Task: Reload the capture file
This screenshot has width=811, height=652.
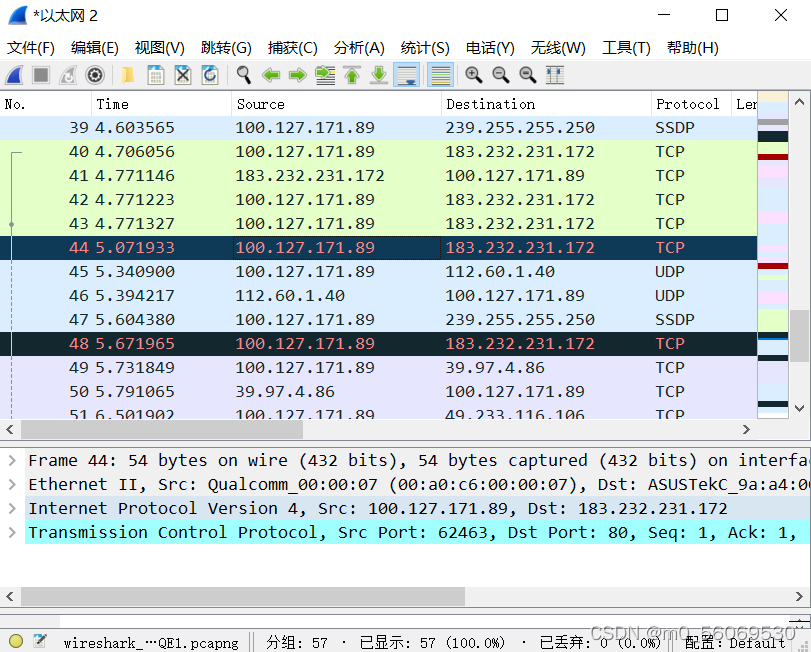Action: pyautogui.click(x=210, y=74)
